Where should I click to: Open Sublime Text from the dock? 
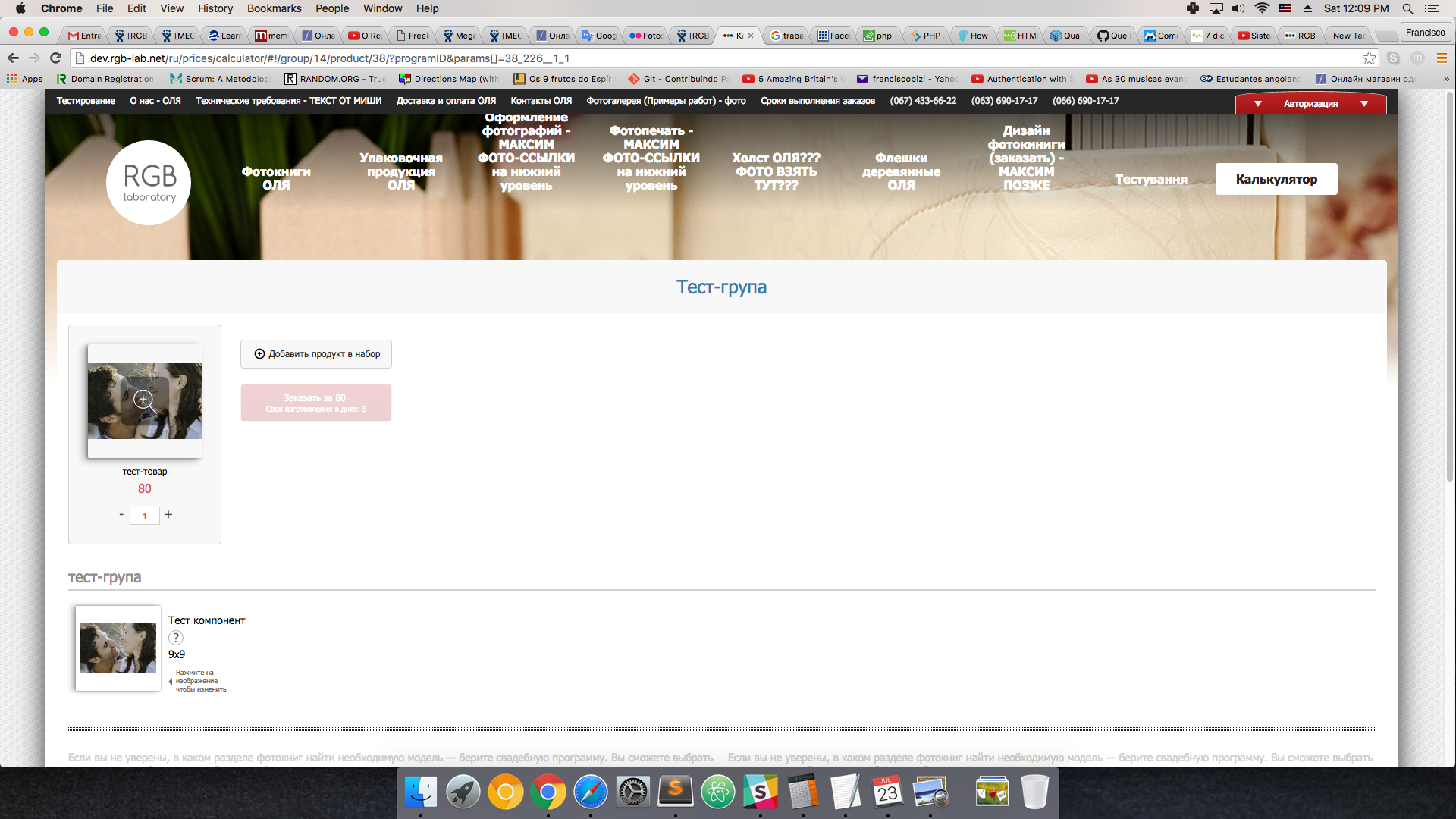click(675, 792)
